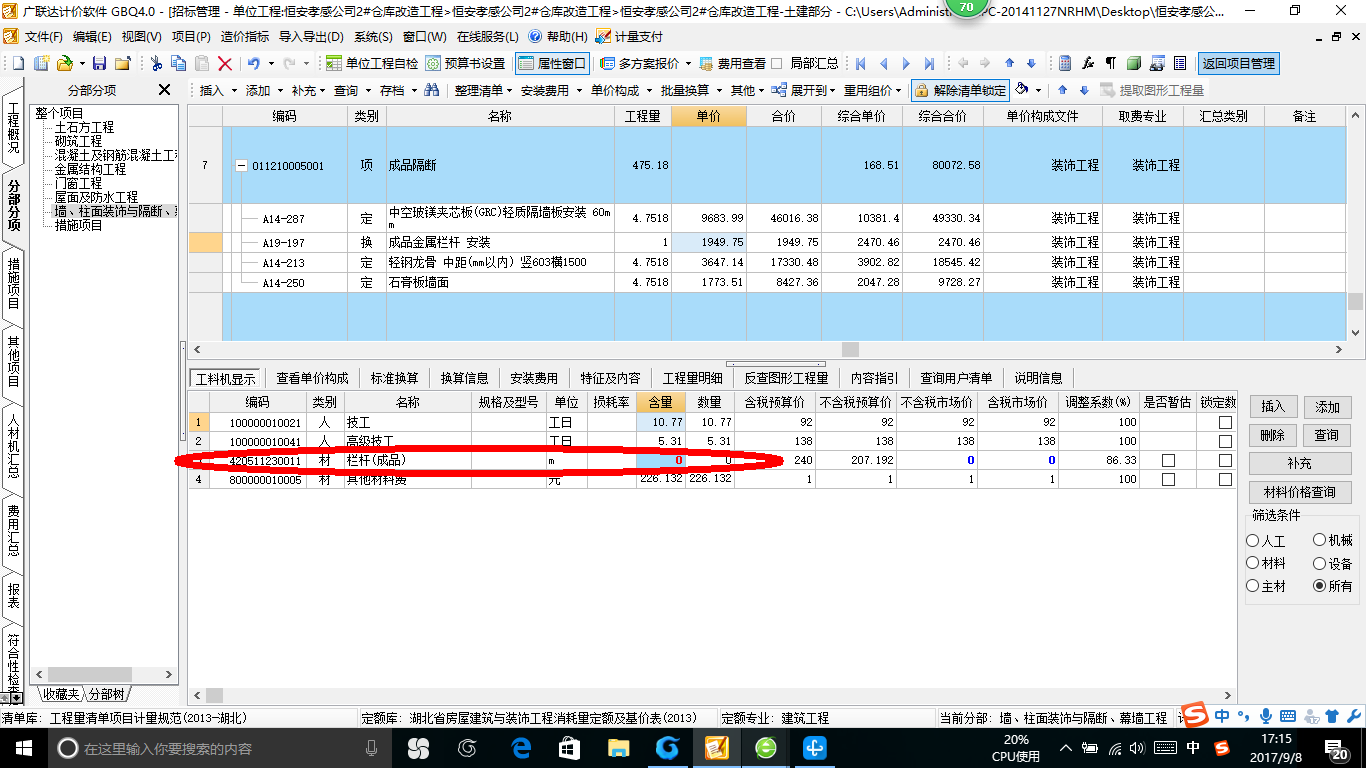Click the 解除清单锁定 button
Image resolution: width=1366 pixels, height=768 pixels.
[961, 90]
